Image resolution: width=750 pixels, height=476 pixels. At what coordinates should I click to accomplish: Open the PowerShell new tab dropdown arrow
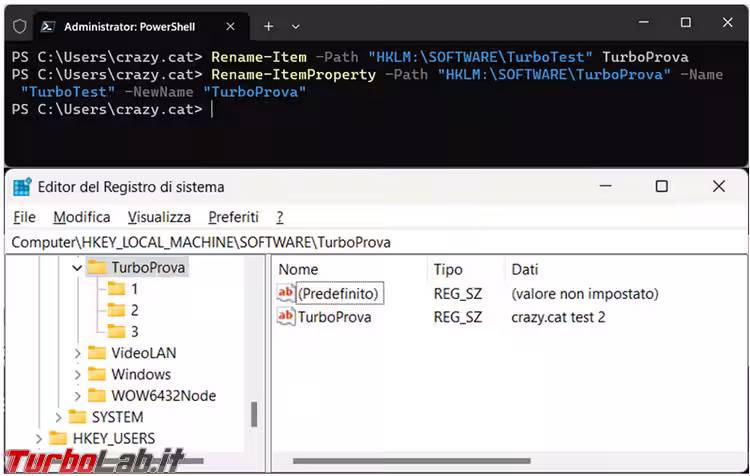click(296, 26)
